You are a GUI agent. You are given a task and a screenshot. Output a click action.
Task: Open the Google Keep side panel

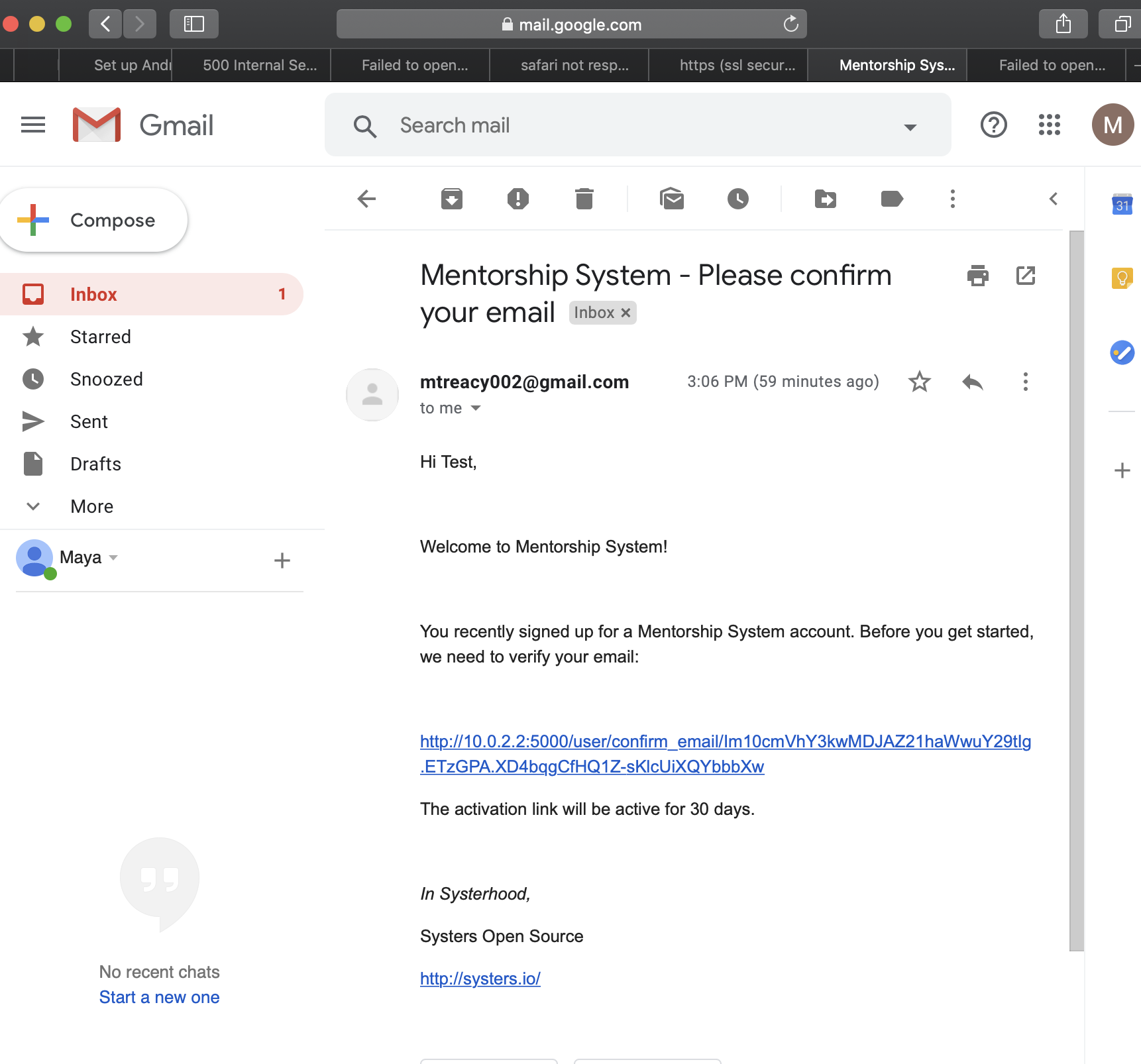(1122, 278)
